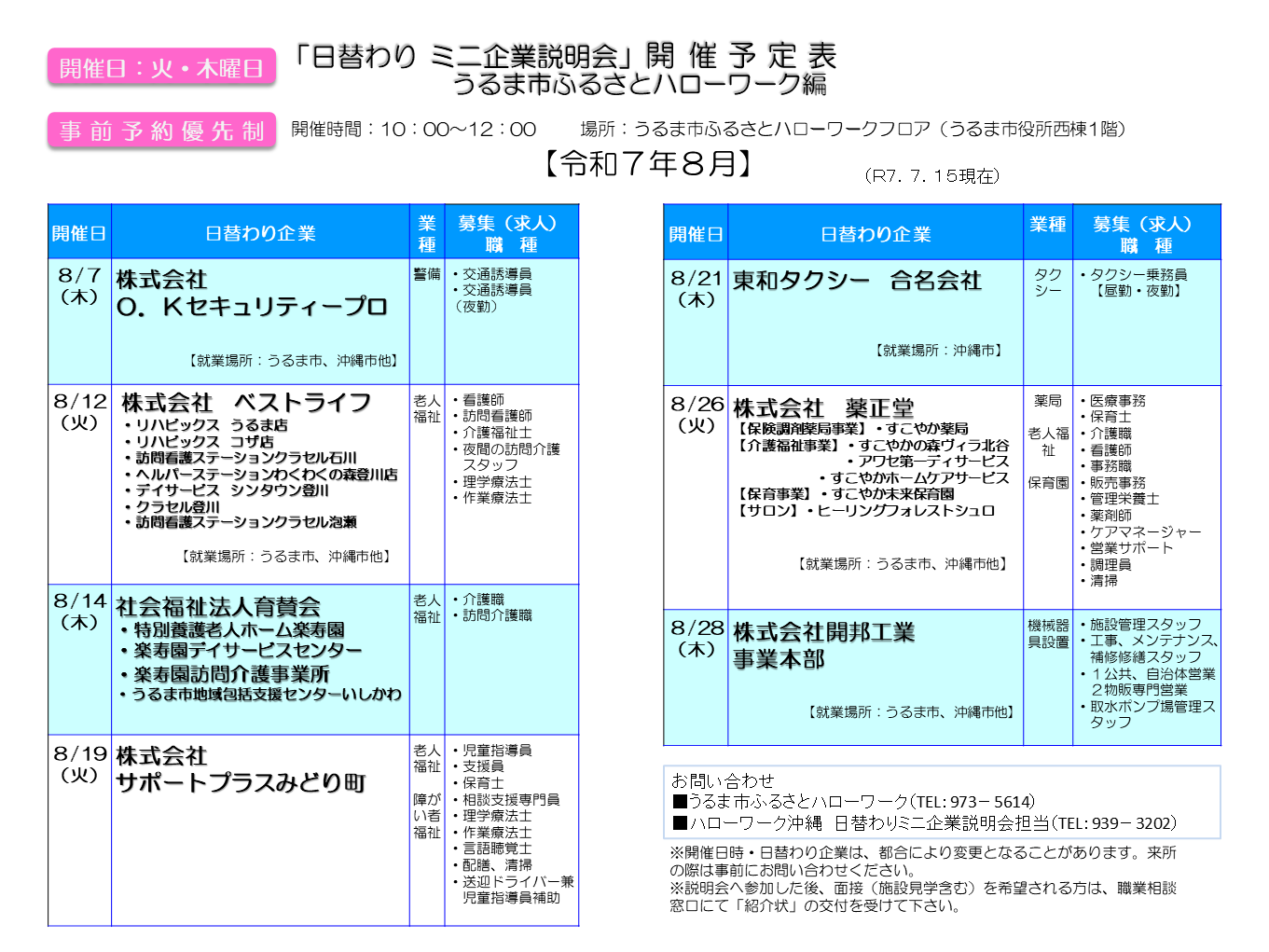Viewport: 1269px width, 952px height.
Task: Click the 相談支援専門員 job entry
Action: click(x=506, y=800)
